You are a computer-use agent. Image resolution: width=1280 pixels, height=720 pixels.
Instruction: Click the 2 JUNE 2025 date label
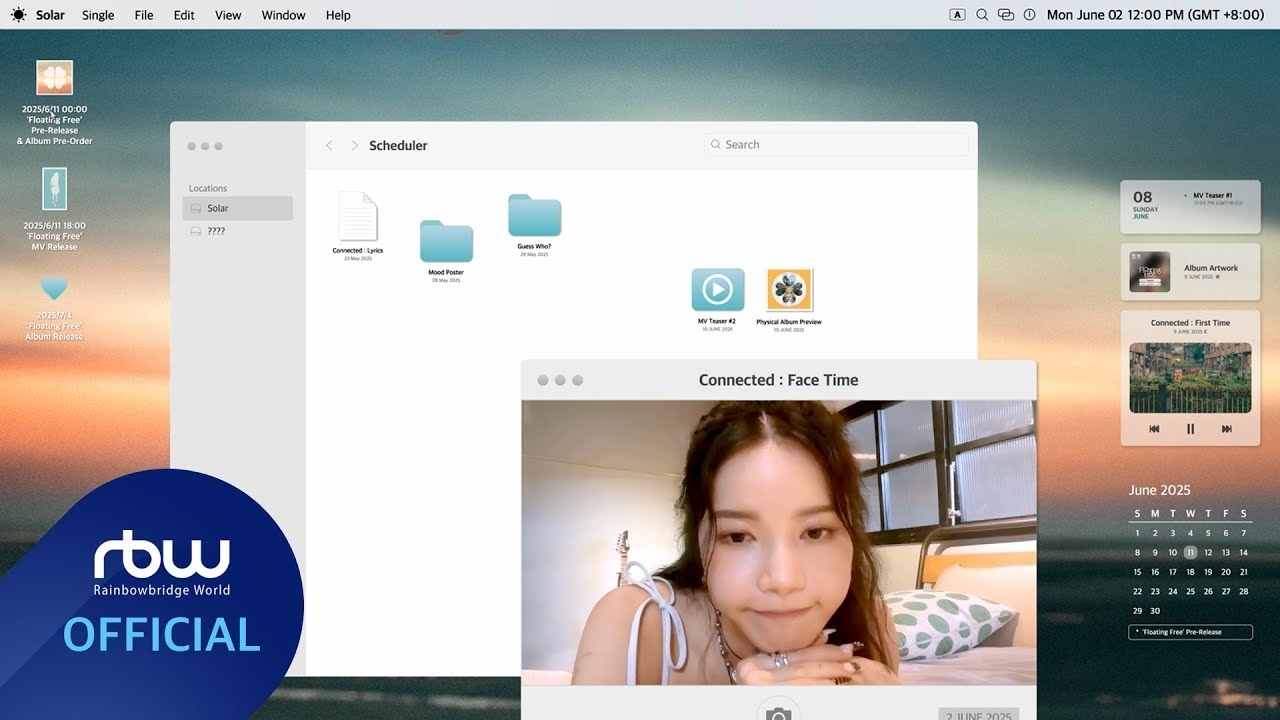point(978,714)
